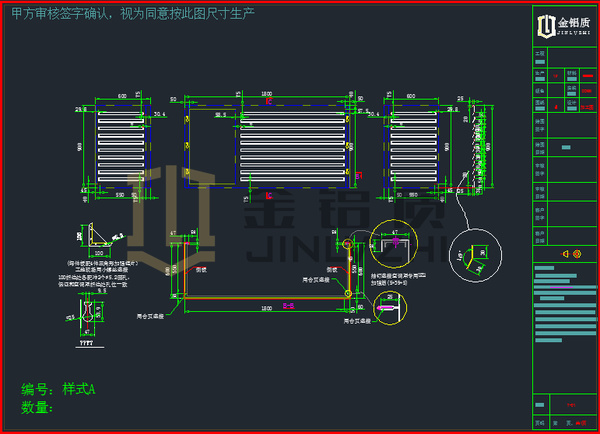Click the large circular angle detail callout
This screenshot has width=600, height=434.
pyautogui.click(x=473, y=257)
